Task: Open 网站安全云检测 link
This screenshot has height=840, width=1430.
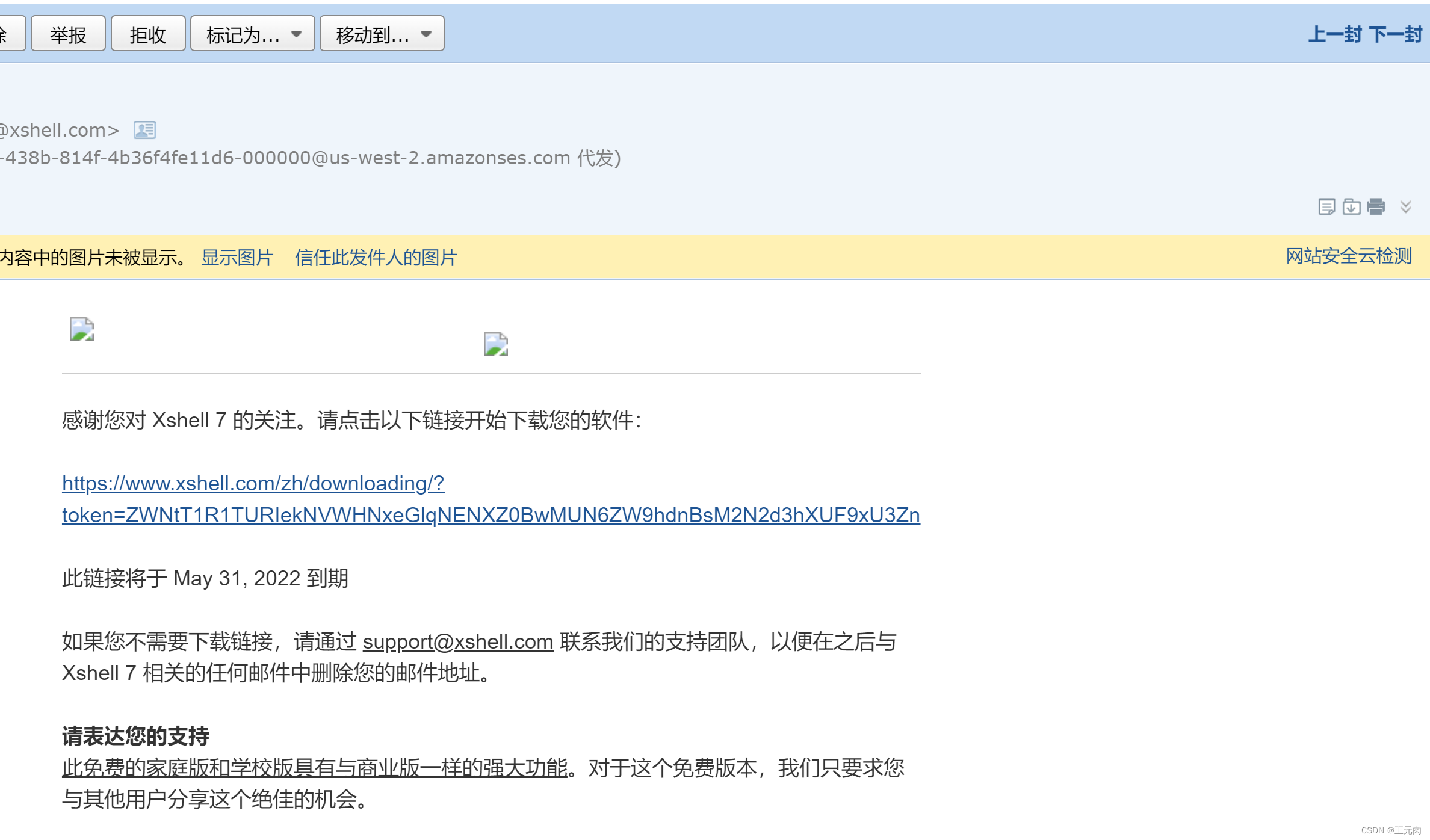Action: click(x=1349, y=256)
